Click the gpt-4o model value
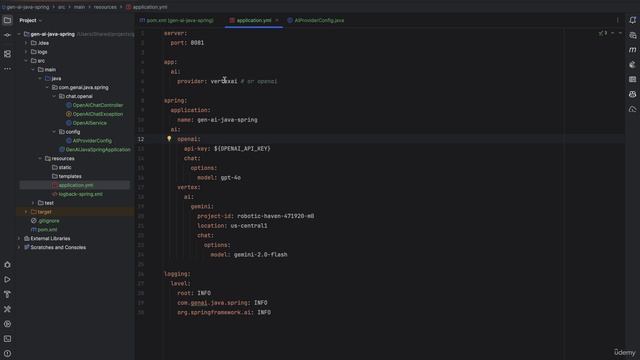 point(231,178)
